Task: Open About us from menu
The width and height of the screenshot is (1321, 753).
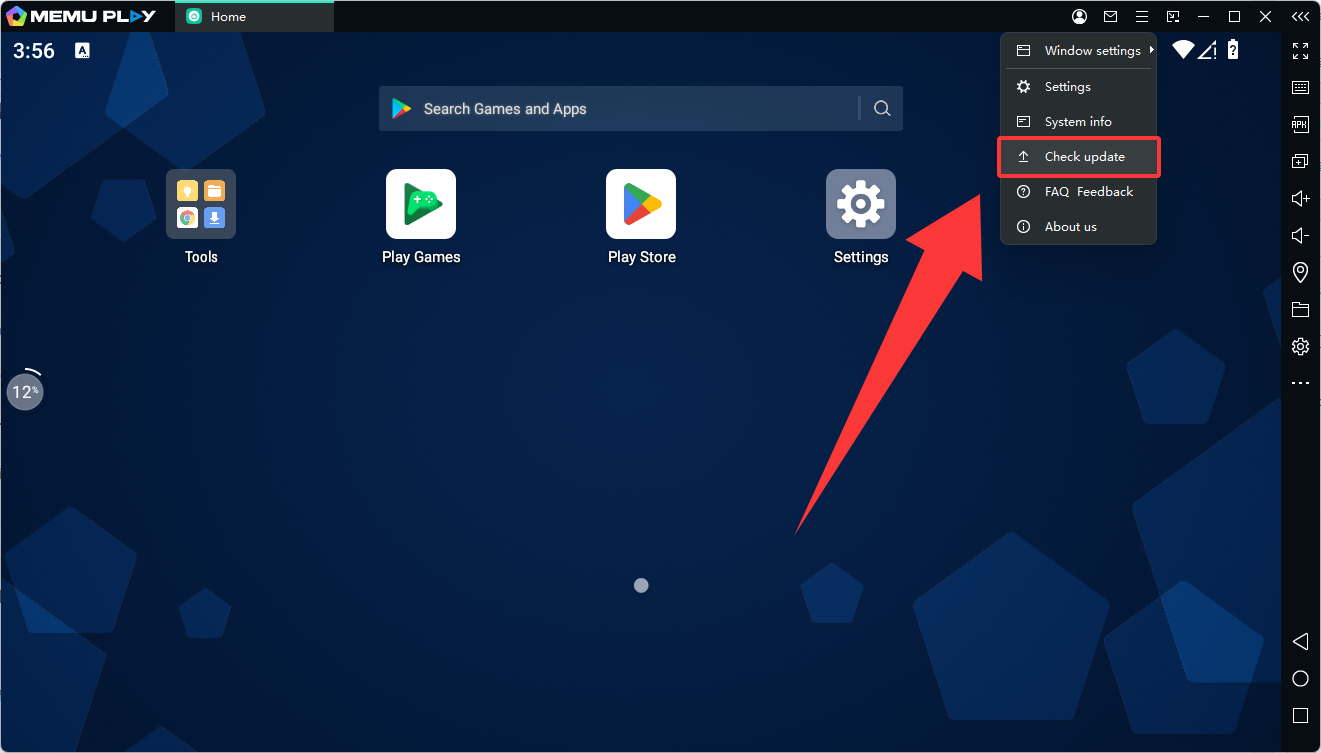Action: point(1070,227)
